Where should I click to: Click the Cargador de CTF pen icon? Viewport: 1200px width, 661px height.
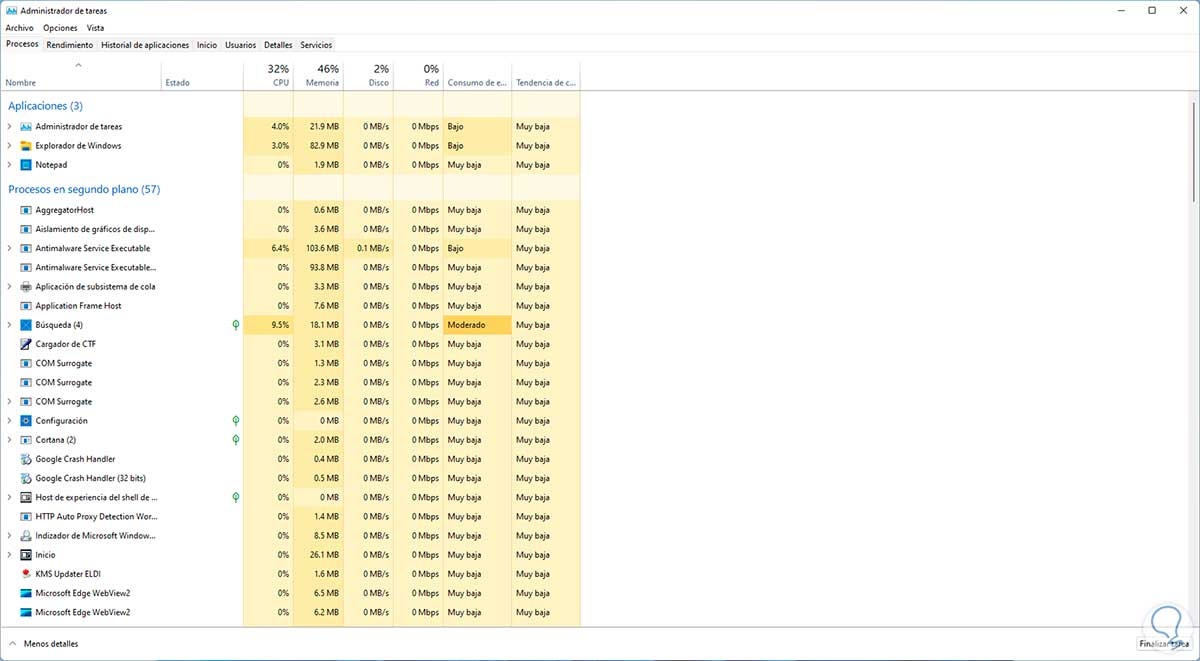pos(26,344)
